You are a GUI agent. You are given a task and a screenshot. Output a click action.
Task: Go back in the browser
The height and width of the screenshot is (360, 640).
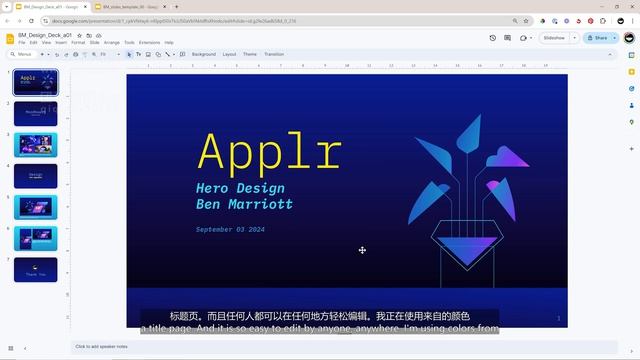[7, 21]
